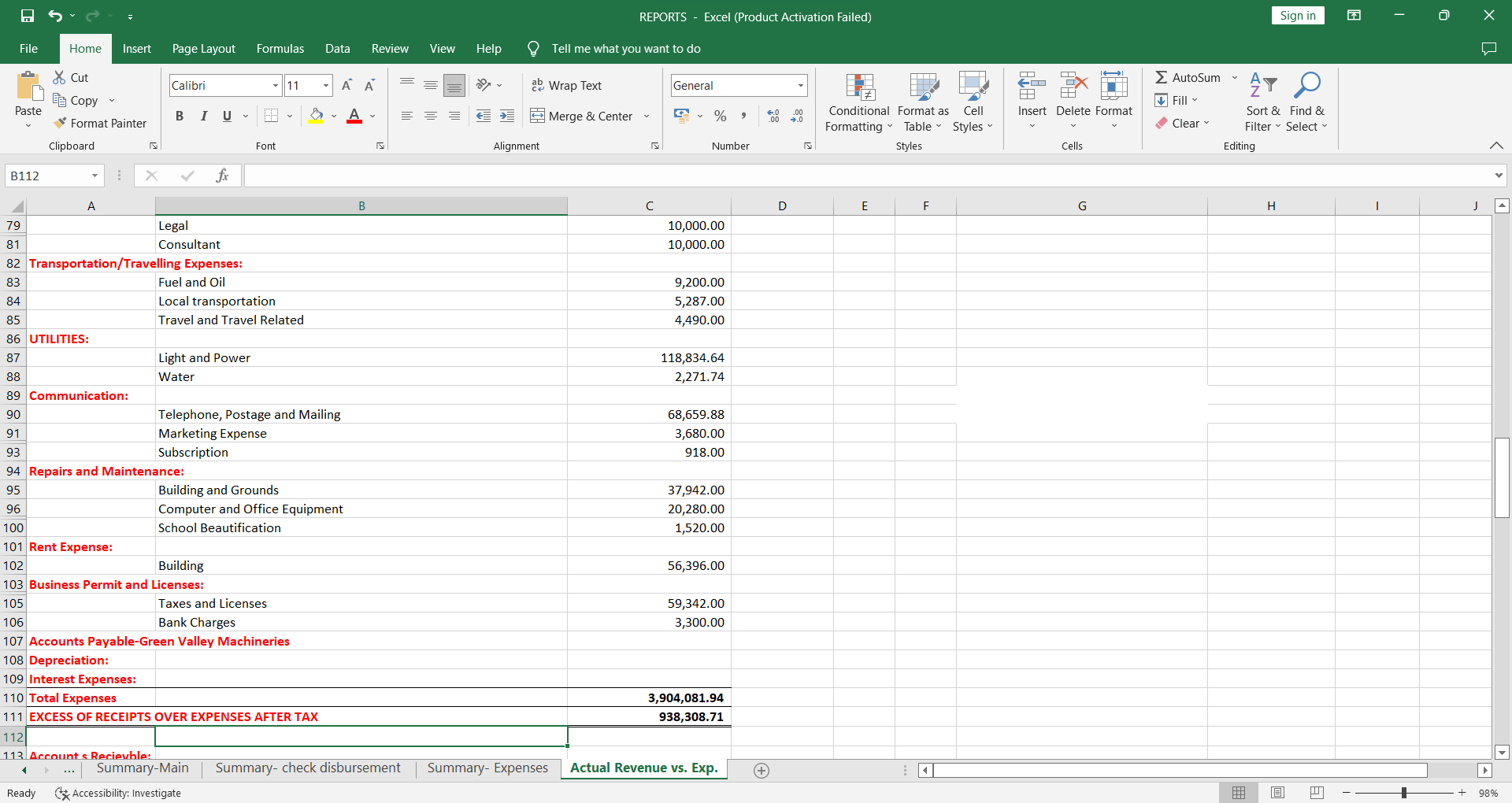Apply red font color A
Screen dimensions: 1512x803
click(354, 117)
